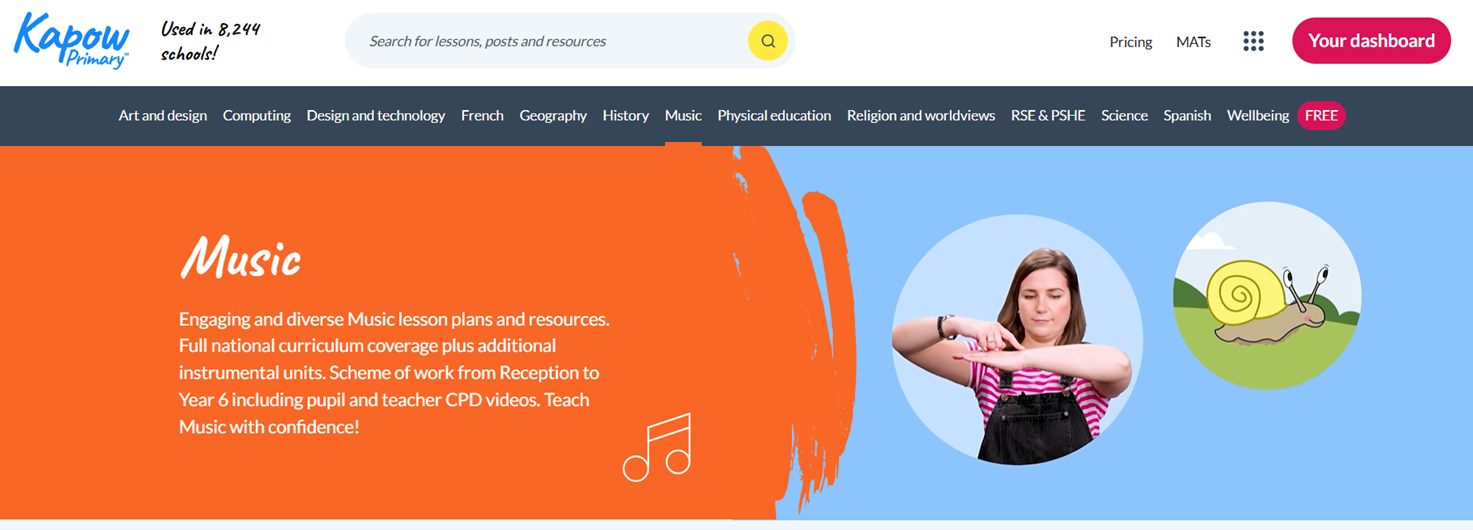
Task: Click the teacher video circle image
Action: [1011, 340]
